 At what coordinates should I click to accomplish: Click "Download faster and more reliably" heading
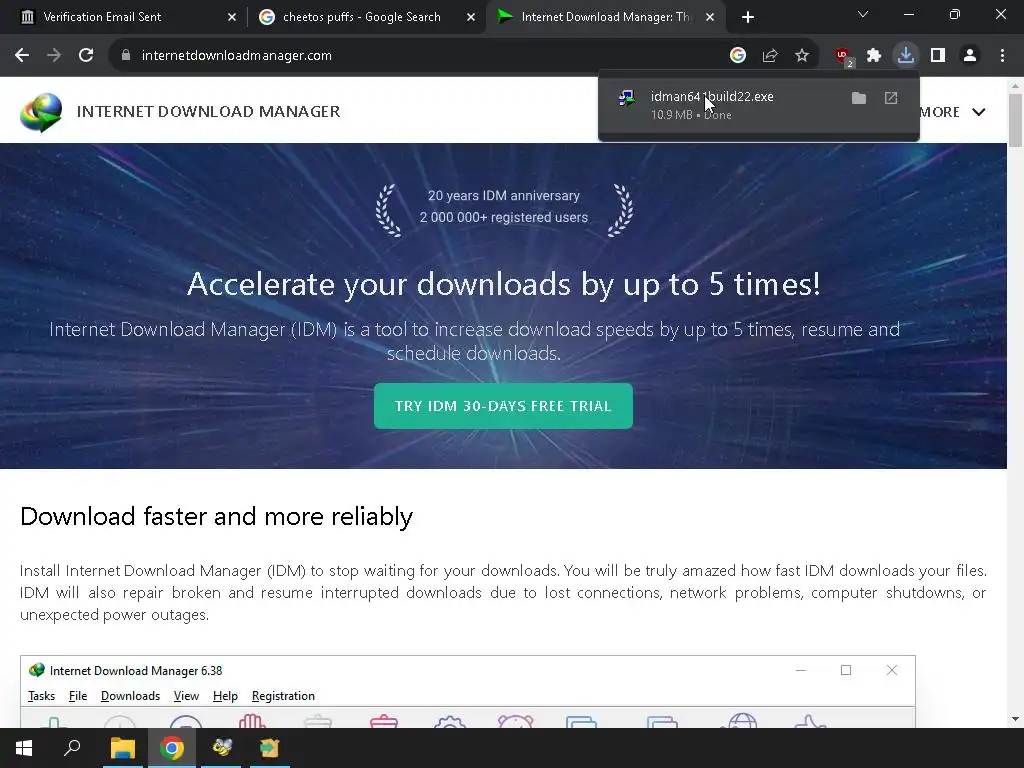(216, 517)
